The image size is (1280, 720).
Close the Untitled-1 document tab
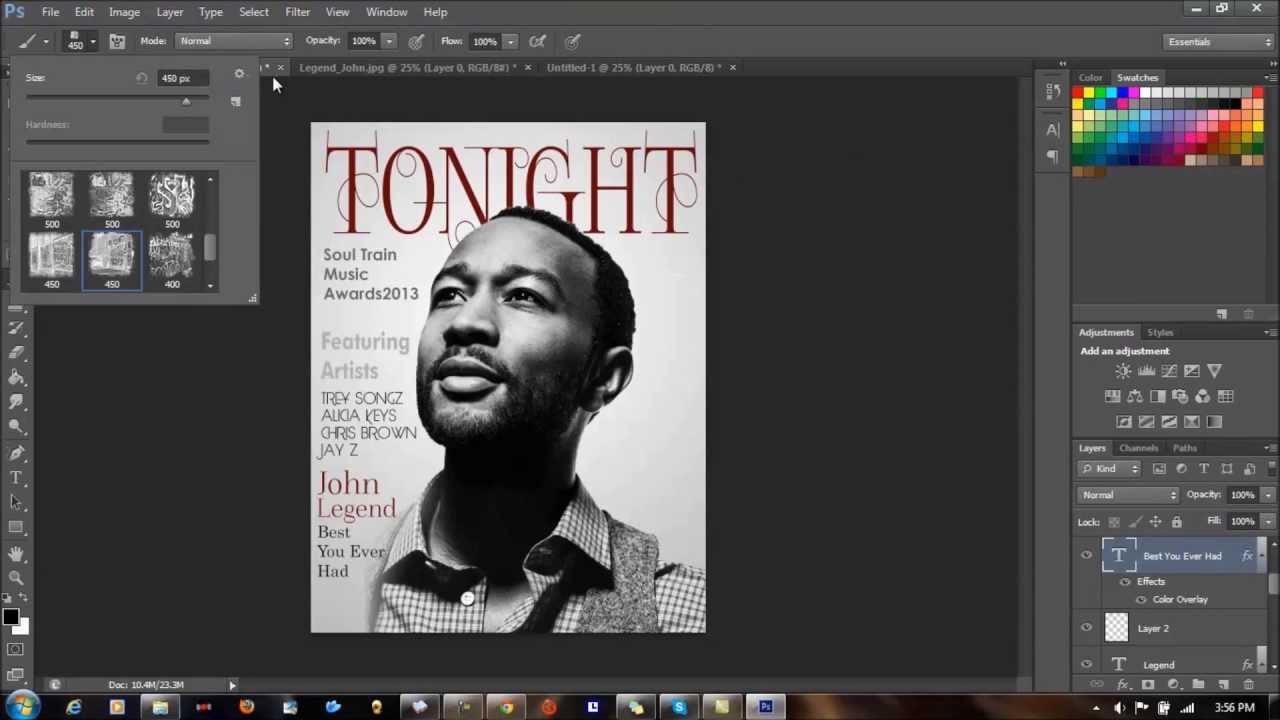[x=733, y=68]
